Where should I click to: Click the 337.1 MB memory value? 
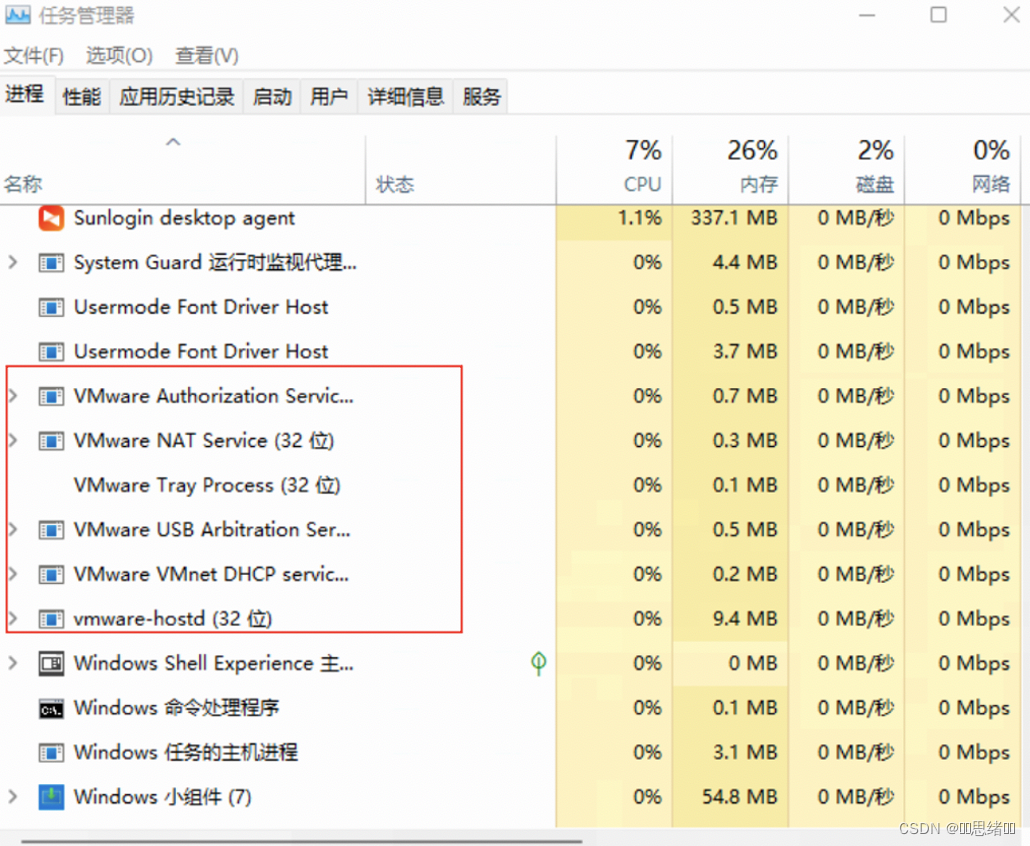(x=734, y=218)
